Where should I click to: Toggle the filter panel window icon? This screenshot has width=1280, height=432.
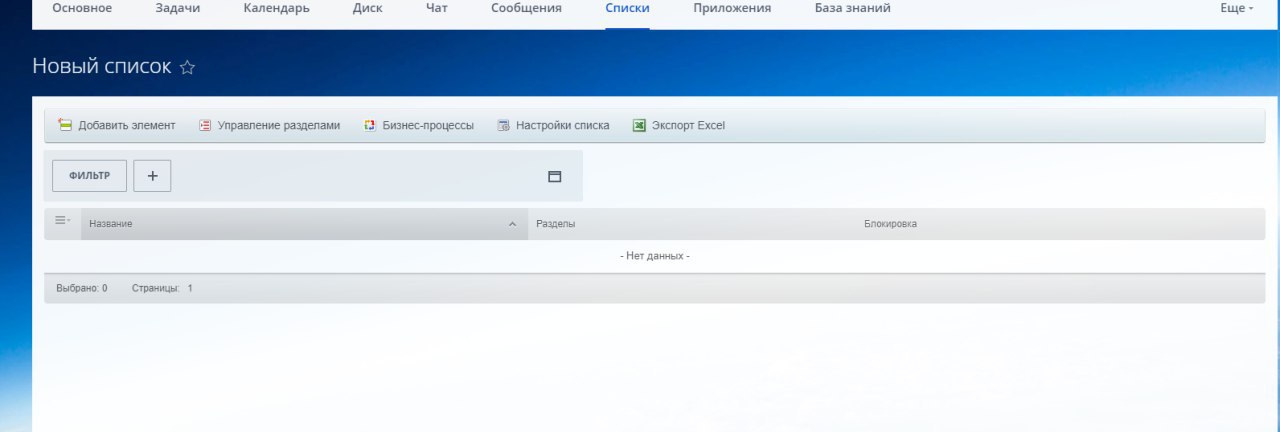(x=555, y=176)
